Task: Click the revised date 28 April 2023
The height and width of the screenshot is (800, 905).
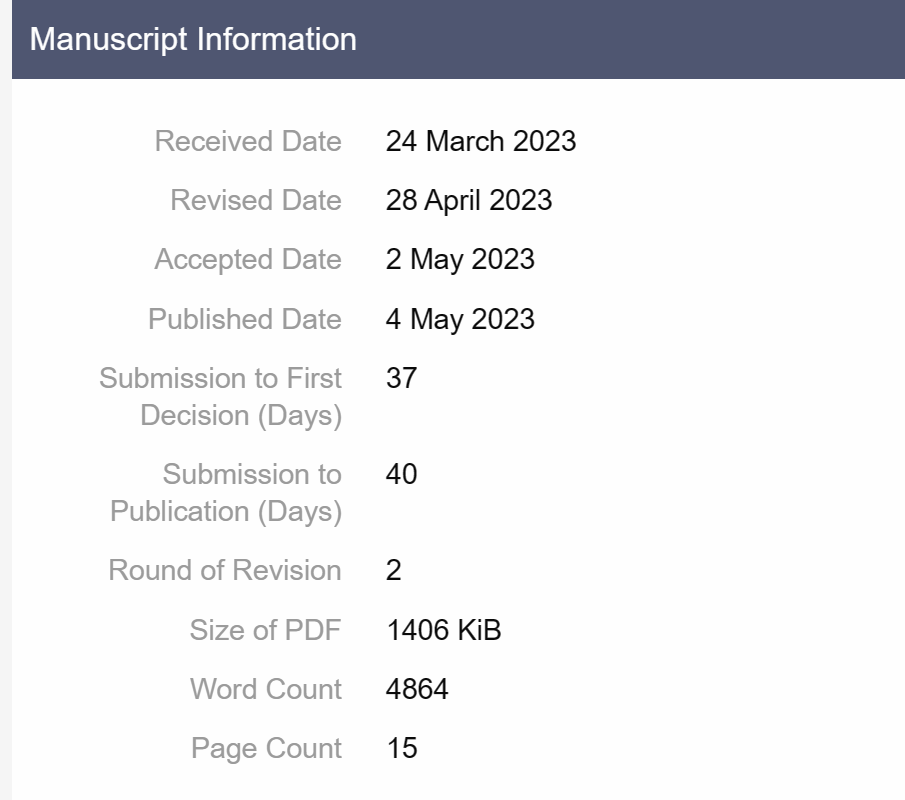Action: (x=469, y=200)
